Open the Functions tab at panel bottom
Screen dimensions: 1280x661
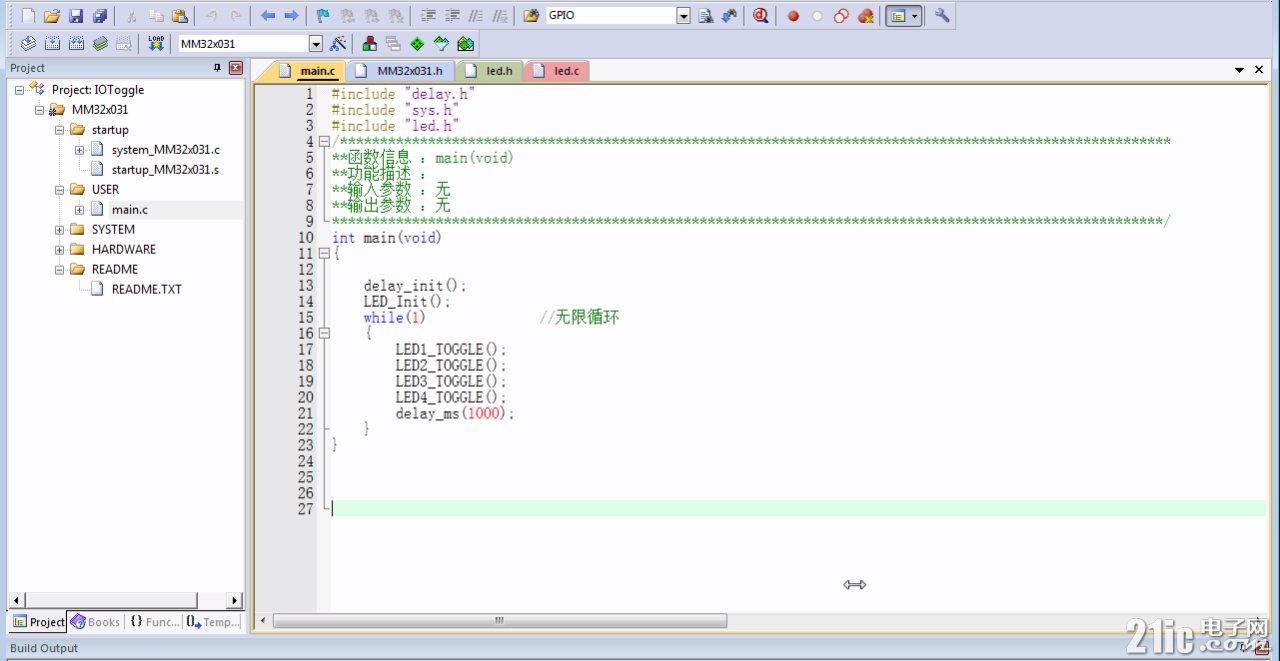(153, 622)
